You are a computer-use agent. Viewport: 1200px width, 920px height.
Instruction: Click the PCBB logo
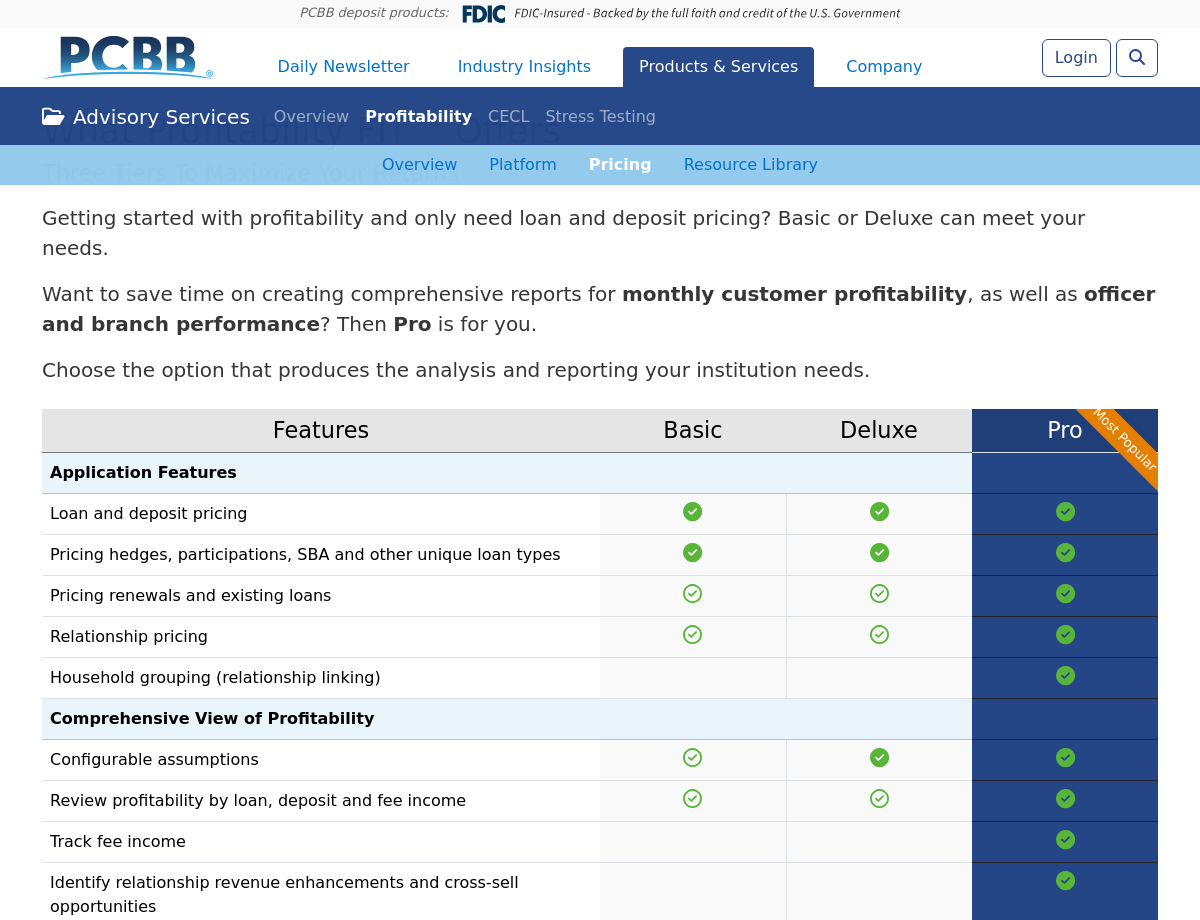pos(128,58)
